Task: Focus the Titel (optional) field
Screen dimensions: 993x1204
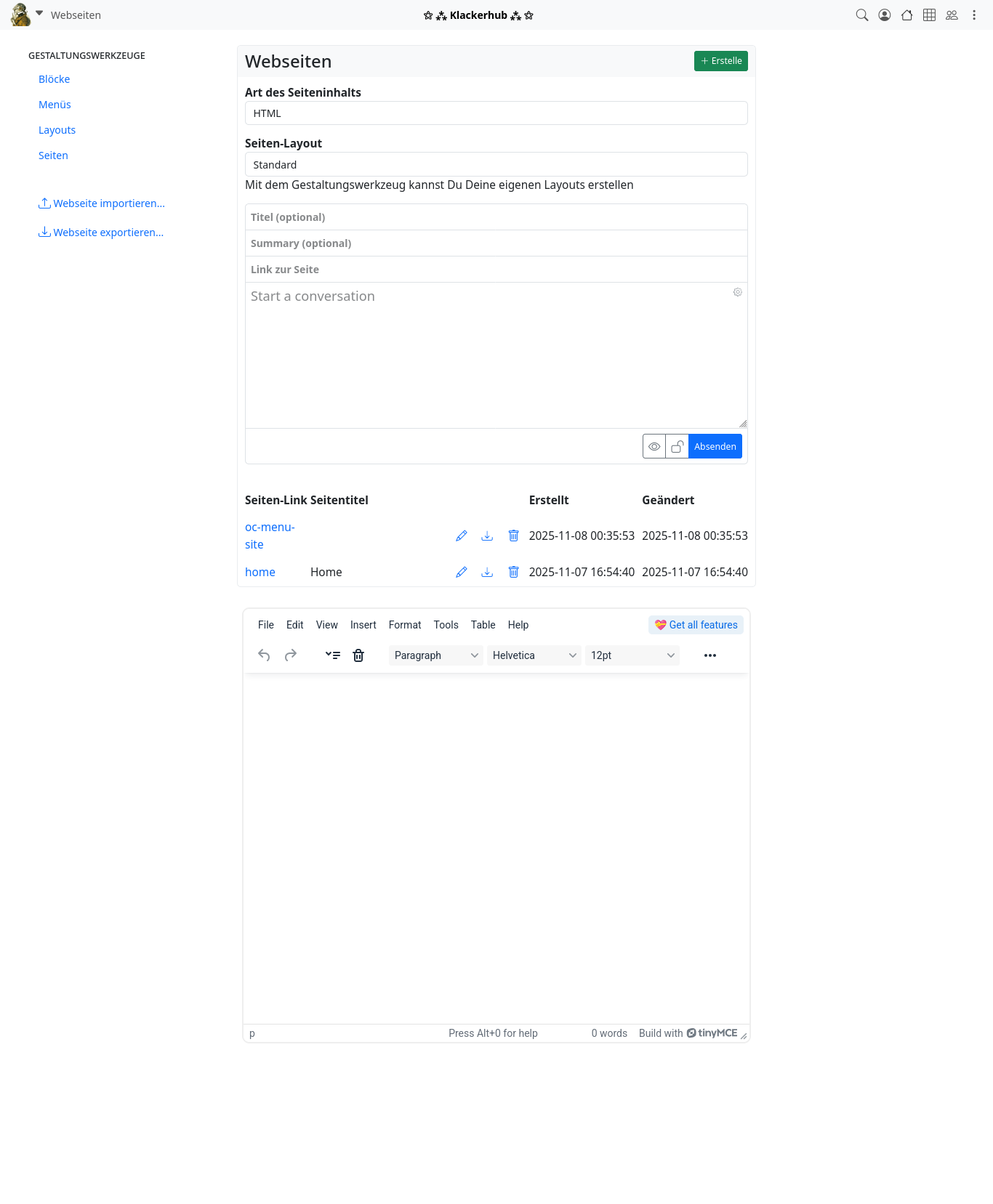Action: (496, 217)
